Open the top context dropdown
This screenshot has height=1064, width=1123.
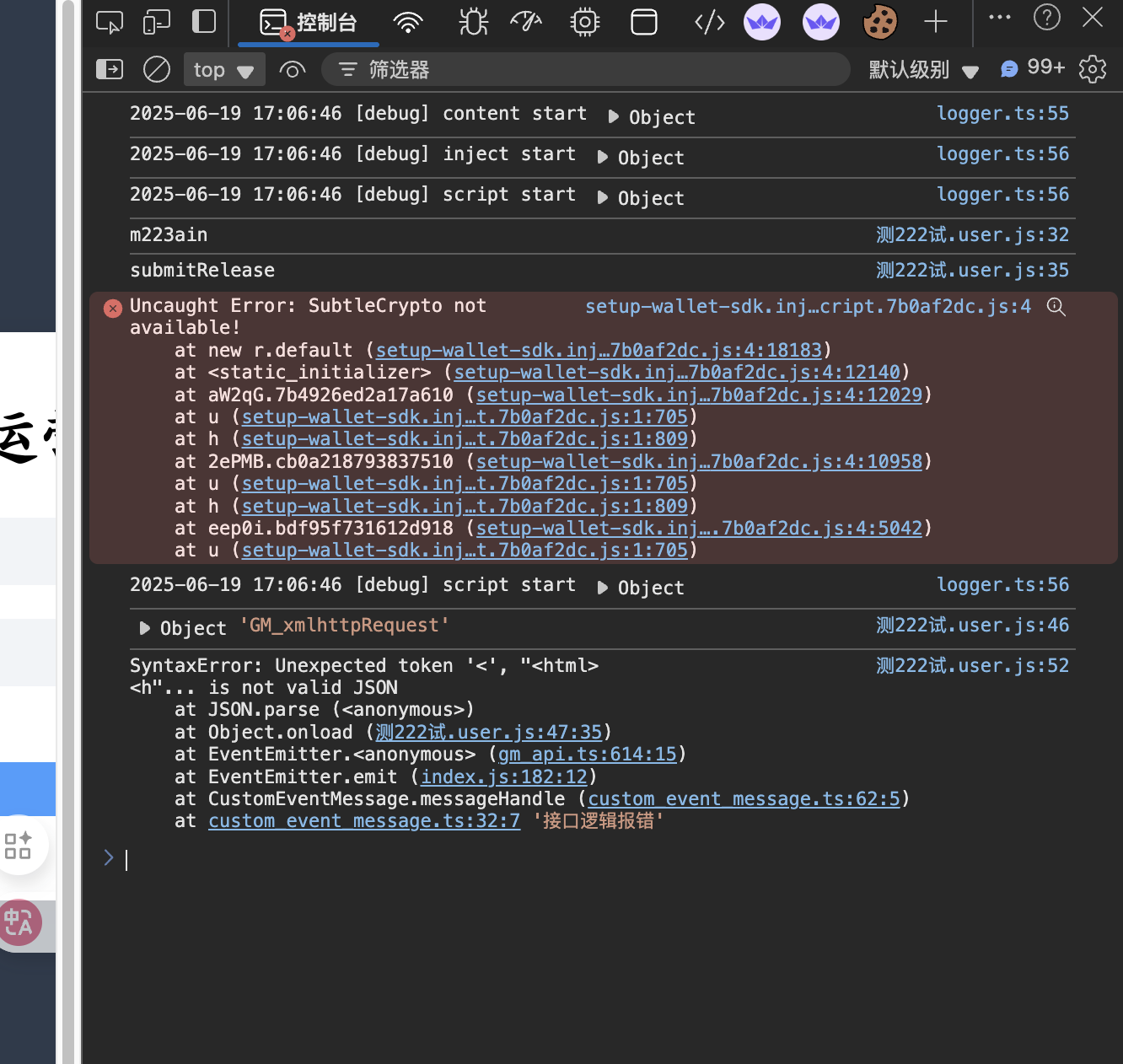point(223,70)
